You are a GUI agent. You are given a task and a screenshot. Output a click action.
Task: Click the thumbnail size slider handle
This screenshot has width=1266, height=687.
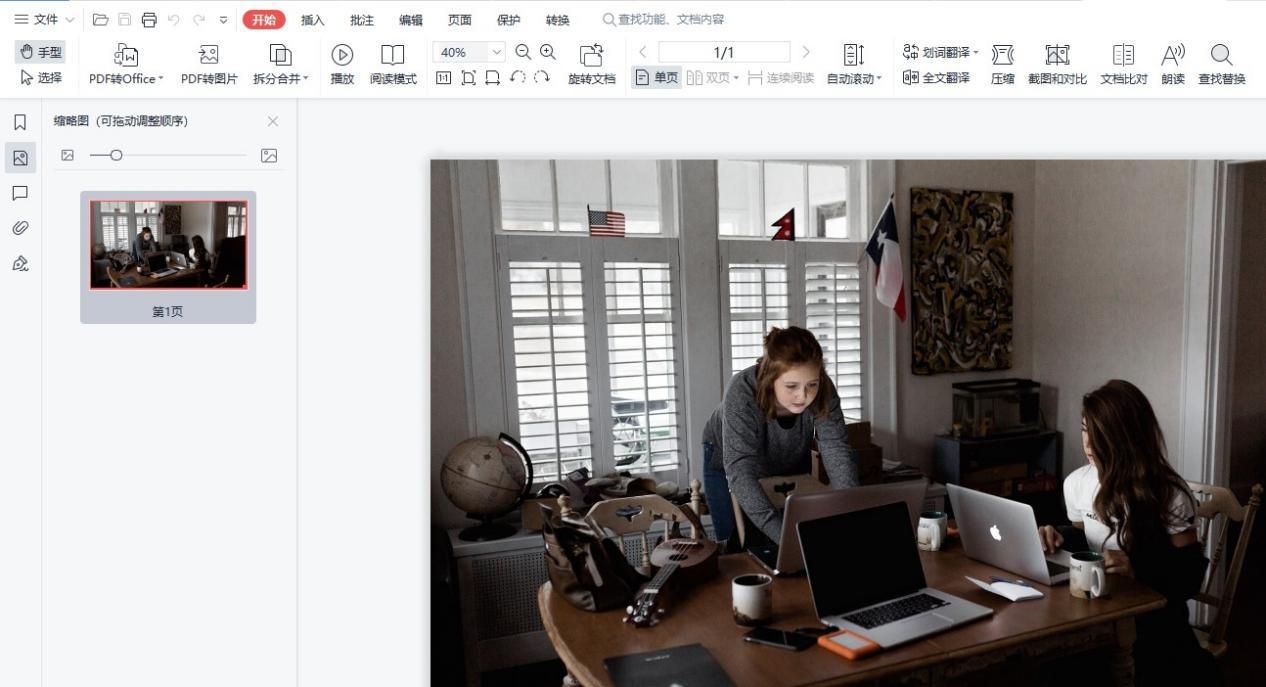(116, 155)
